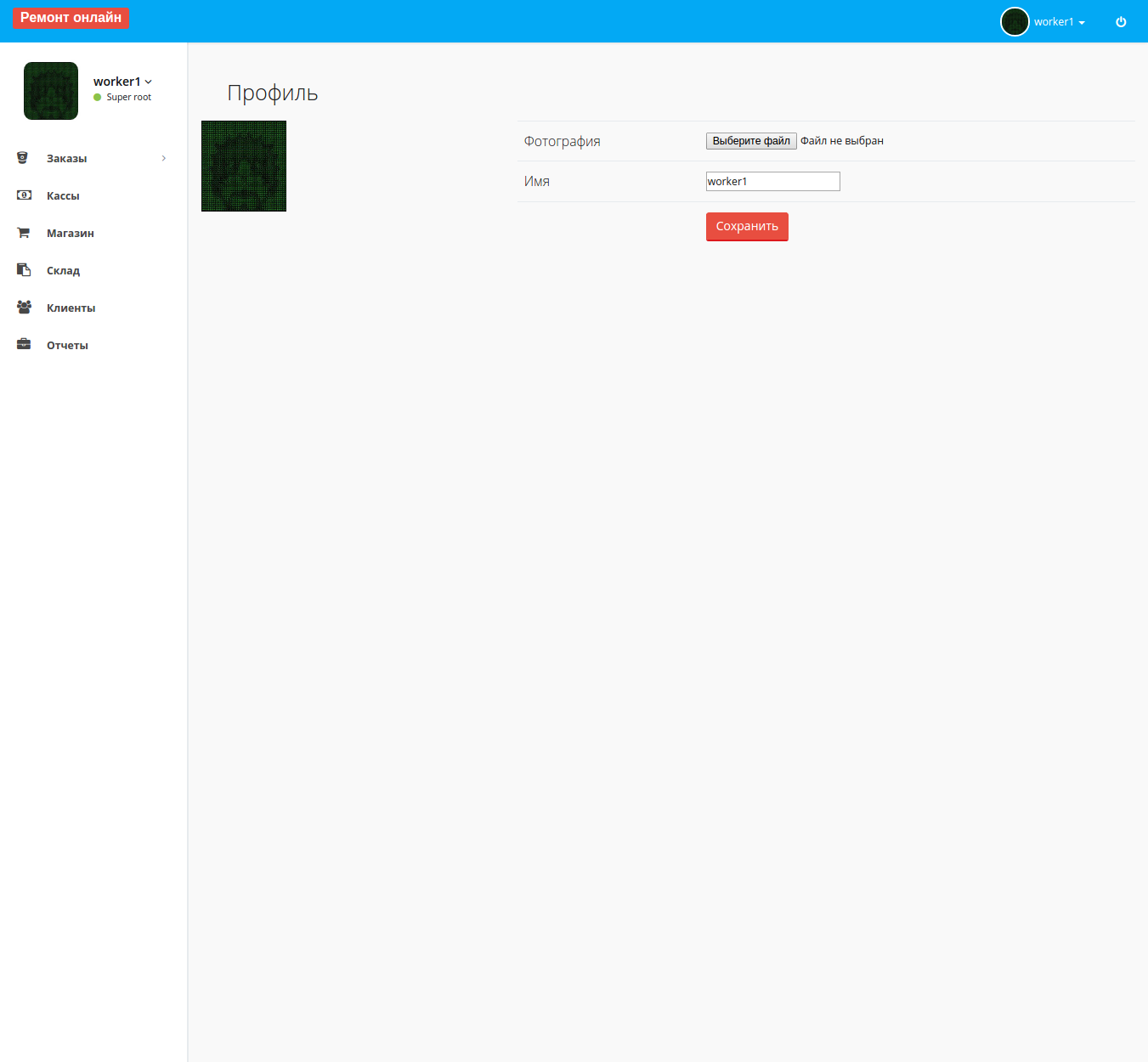Image resolution: width=1148 pixels, height=1062 pixels.
Task: Click the Кассы money icon
Action: point(24,195)
